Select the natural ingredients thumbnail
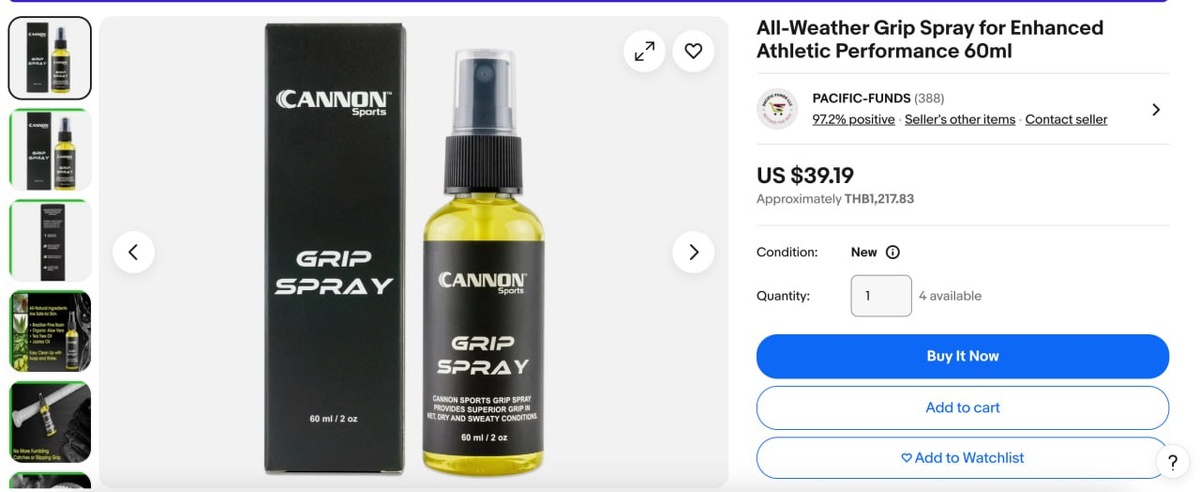 (x=50, y=331)
